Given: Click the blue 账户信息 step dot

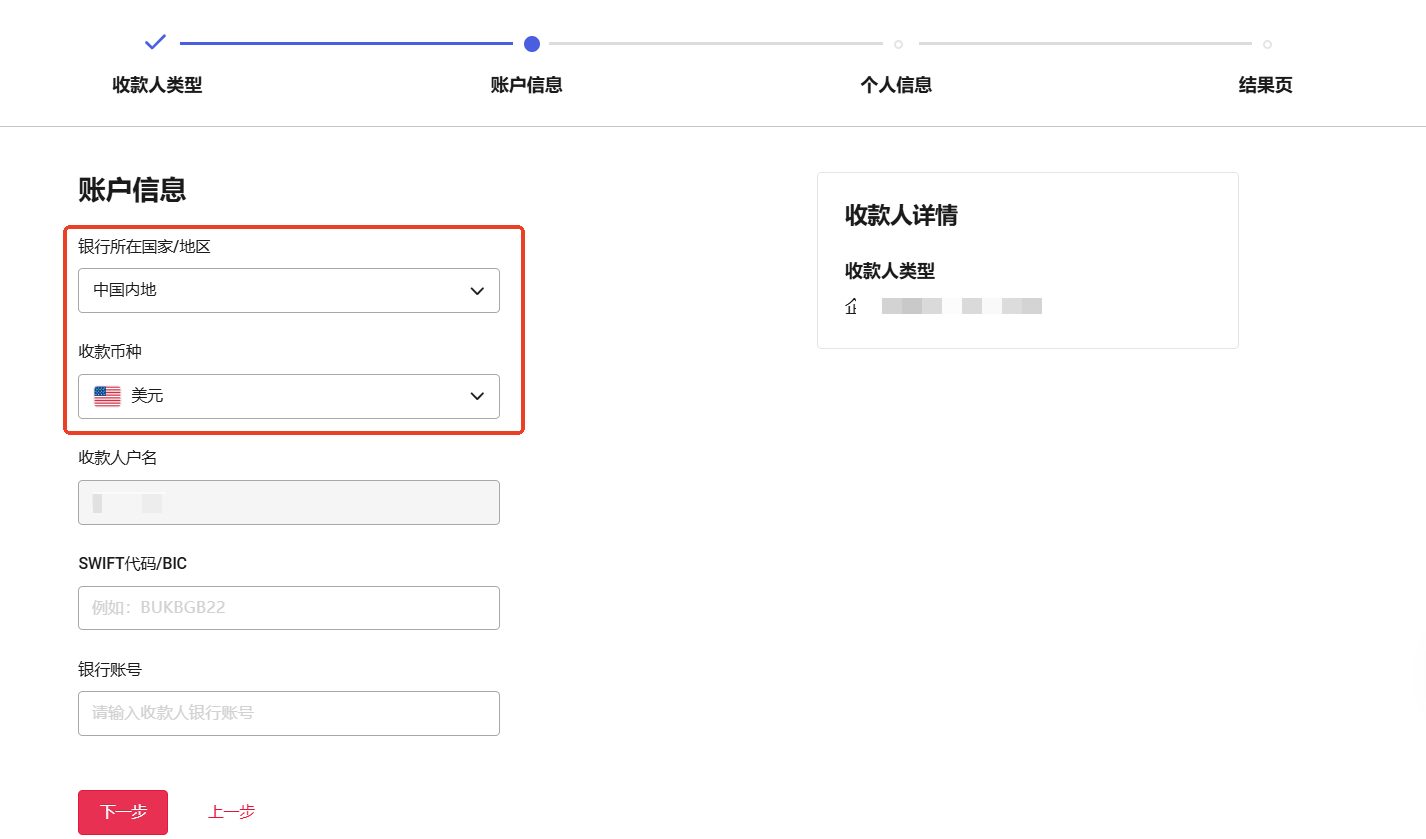Looking at the screenshot, I should [532, 44].
